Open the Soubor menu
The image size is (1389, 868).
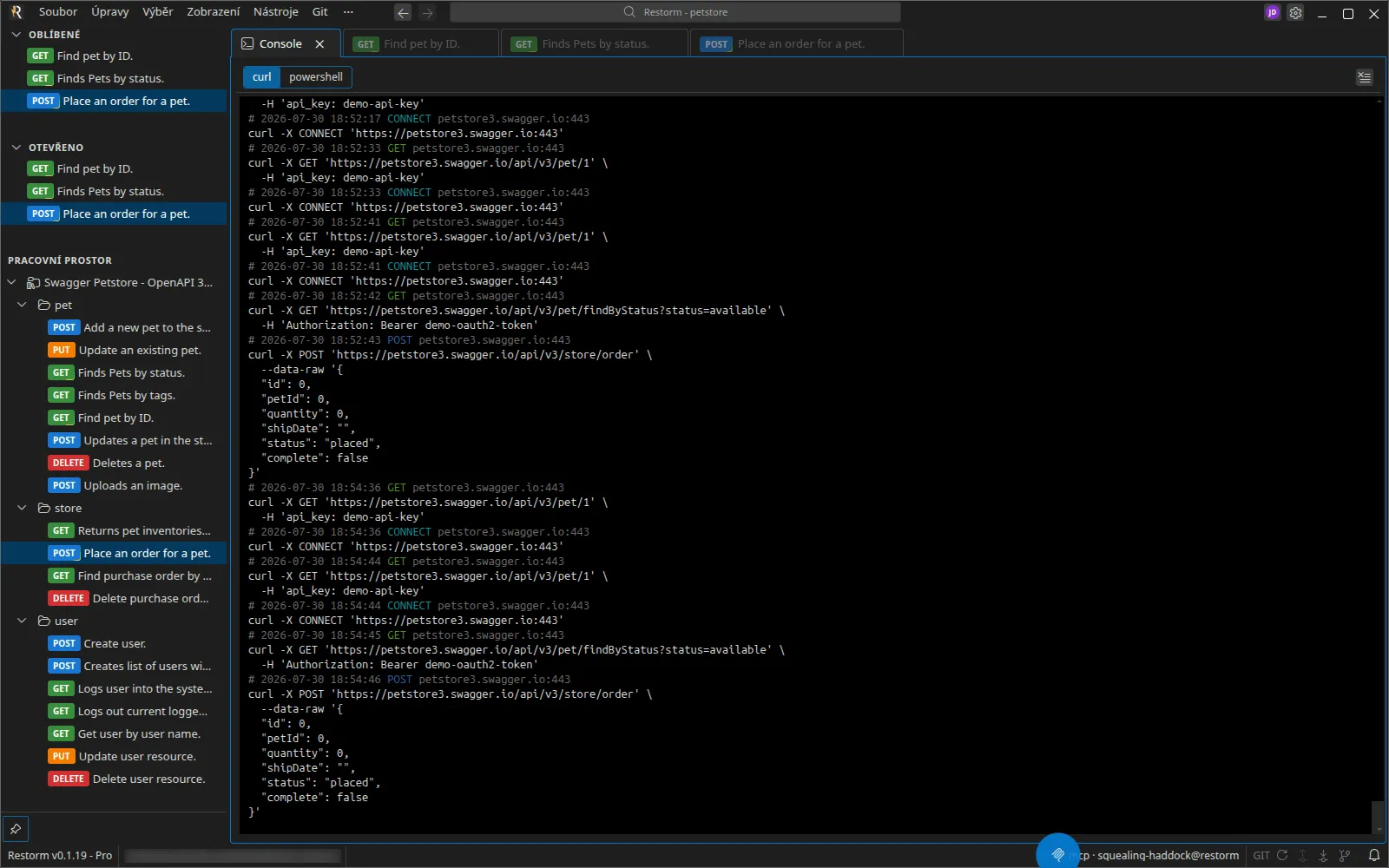(x=58, y=12)
